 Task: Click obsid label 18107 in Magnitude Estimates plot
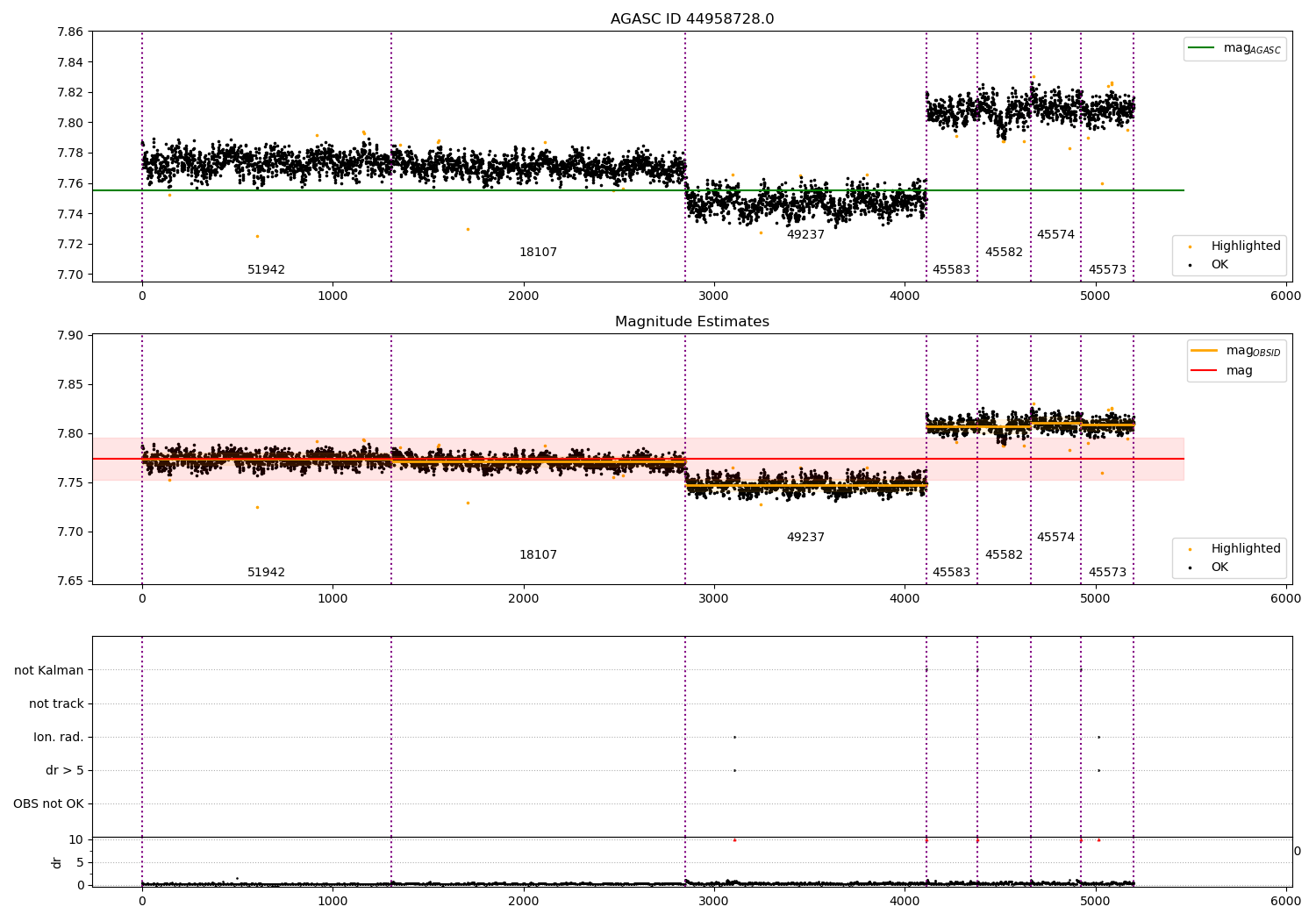(x=538, y=555)
